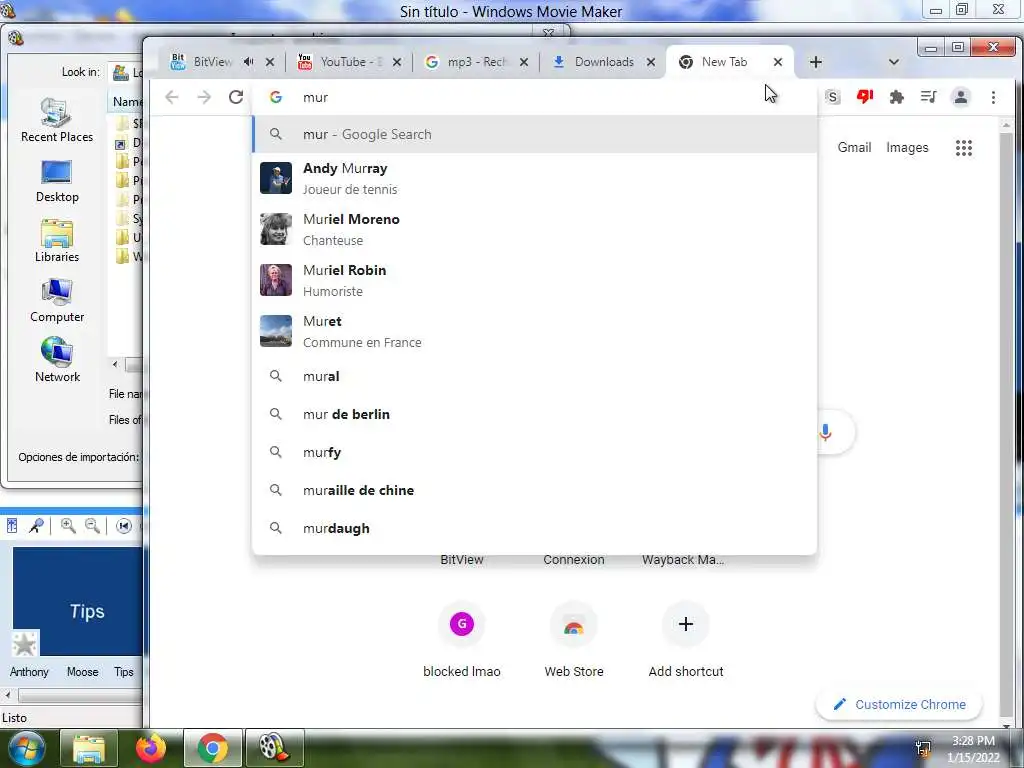1024x768 pixels.
Task: Click the Chrome taskbar icon
Action: tap(212, 748)
